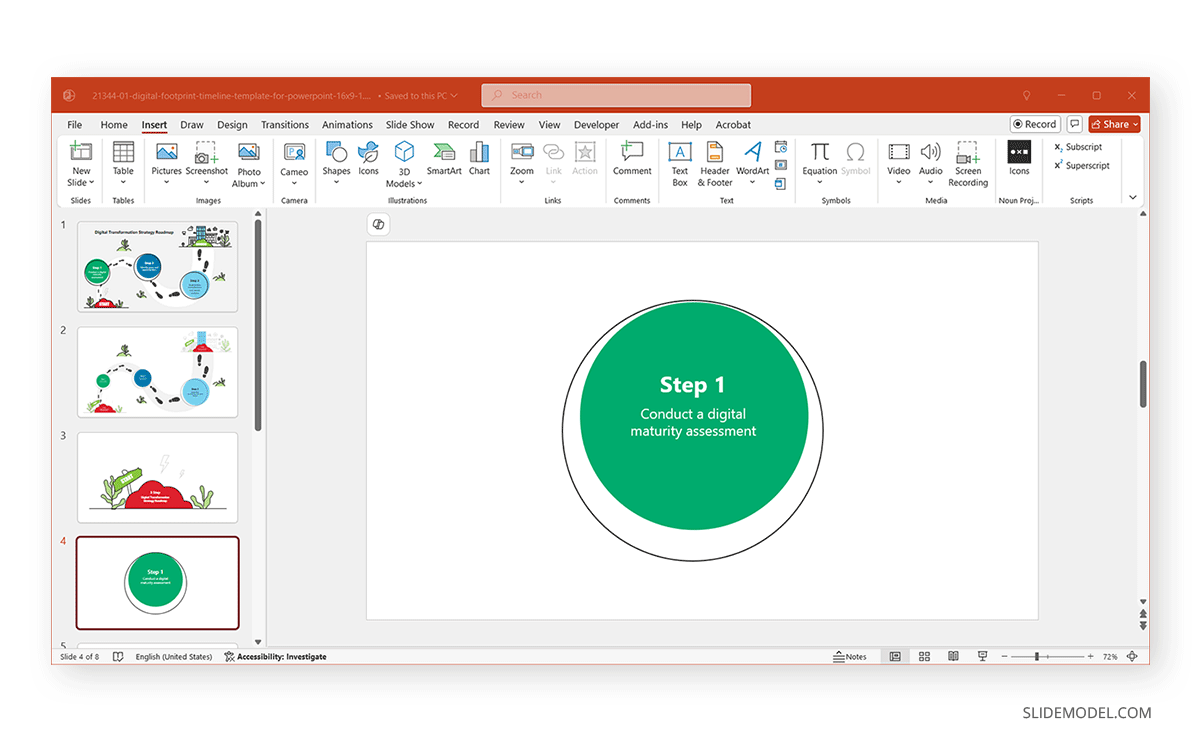The image size is (1200, 743).
Task: Expand the Table dropdown arrow
Action: pyautogui.click(x=123, y=183)
